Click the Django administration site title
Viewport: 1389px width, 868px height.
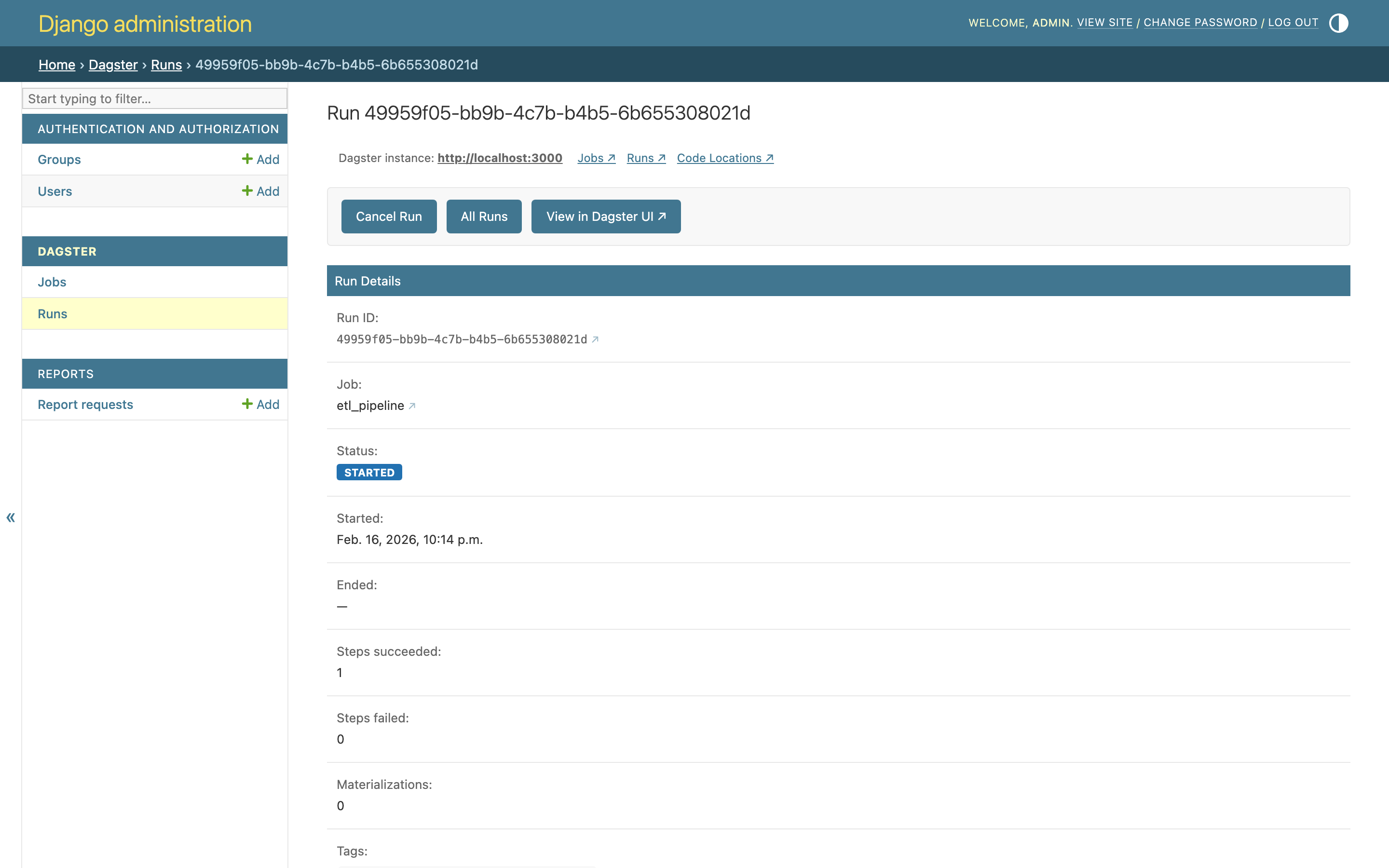click(x=145, y=24)
